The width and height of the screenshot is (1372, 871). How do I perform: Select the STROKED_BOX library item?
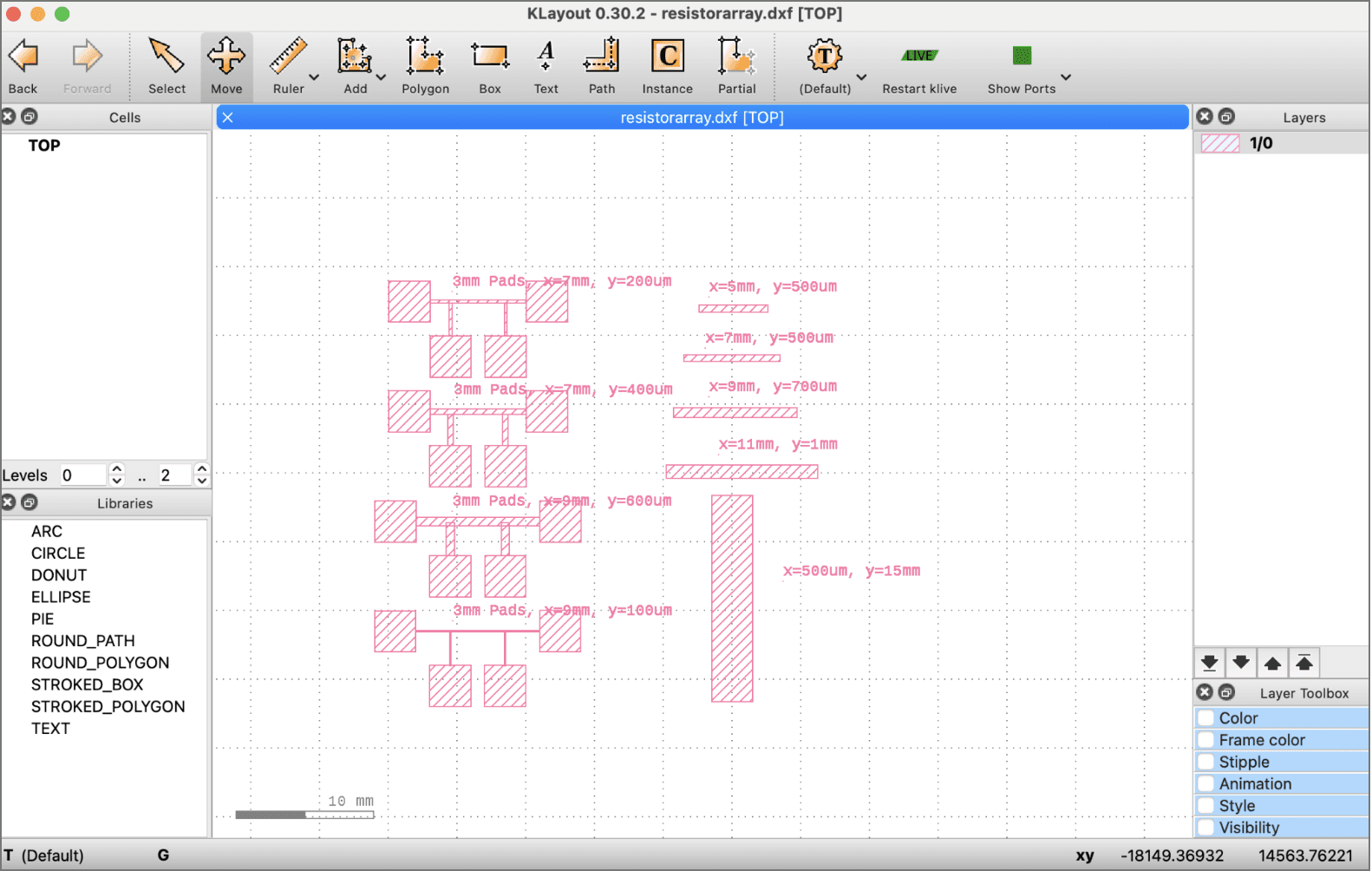click(x=88, y=684)
